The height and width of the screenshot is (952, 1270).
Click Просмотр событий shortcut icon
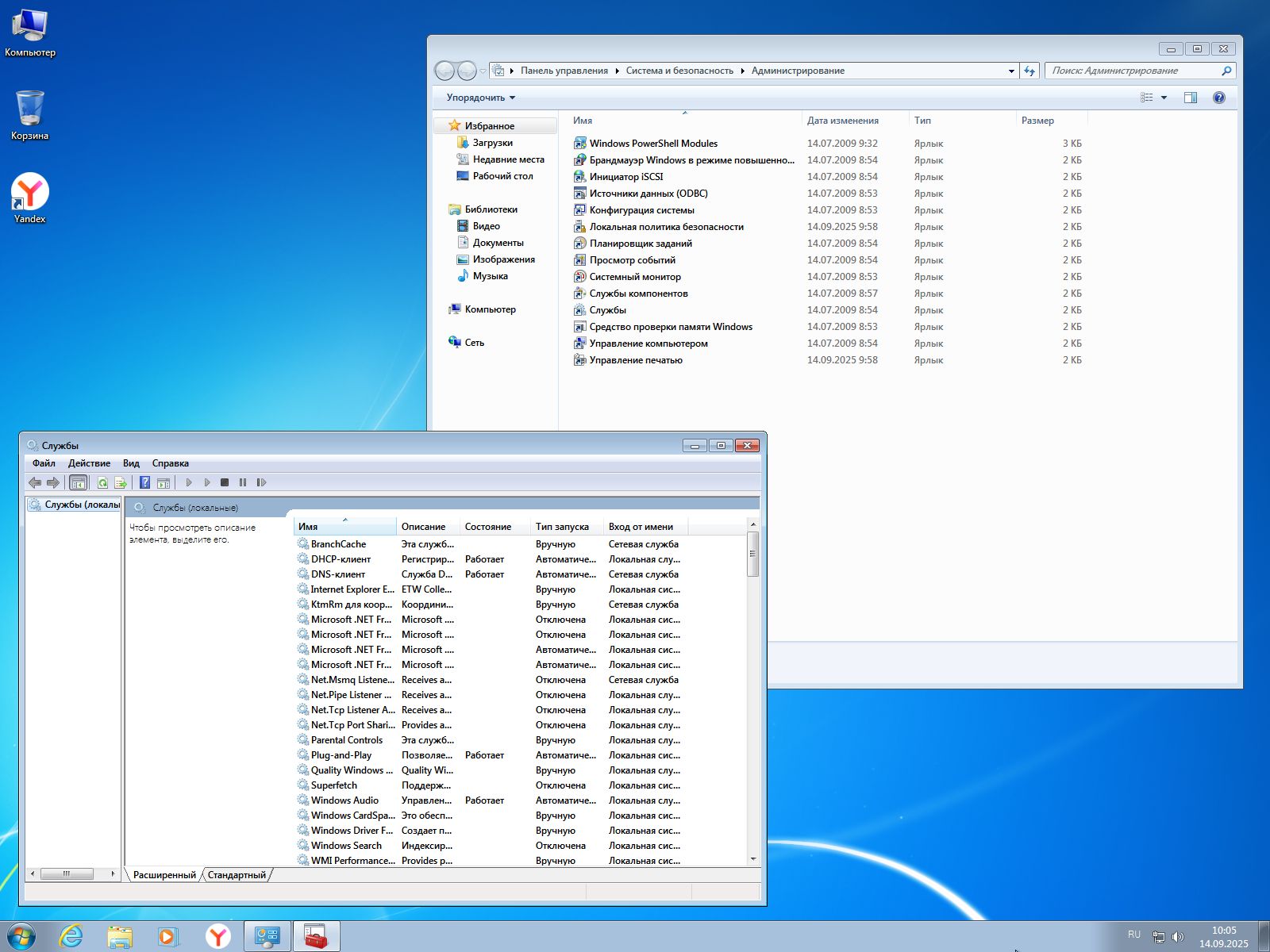(579, 260)
